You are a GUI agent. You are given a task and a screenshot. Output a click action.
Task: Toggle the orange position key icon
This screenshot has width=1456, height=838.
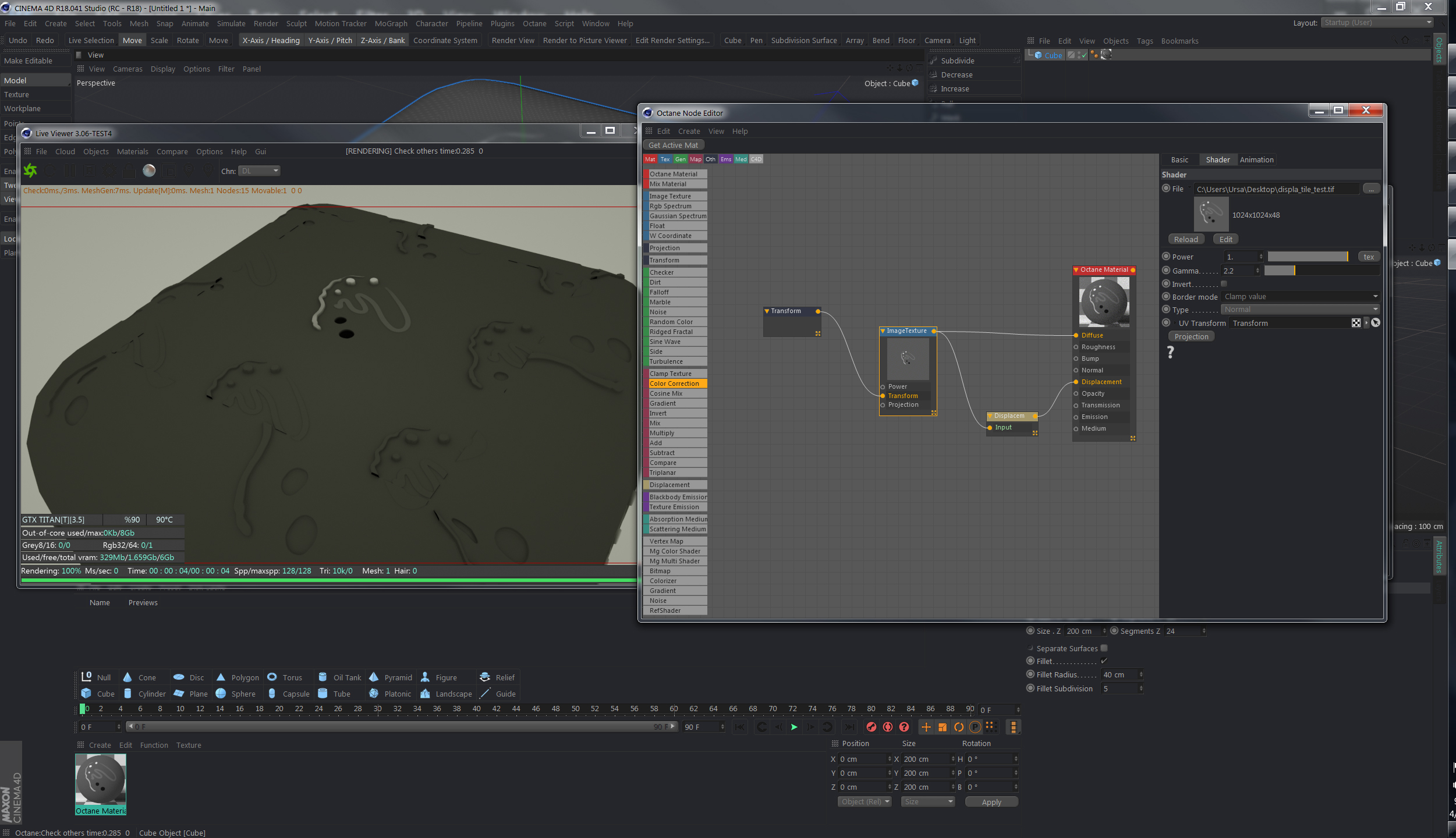(926, 727)
